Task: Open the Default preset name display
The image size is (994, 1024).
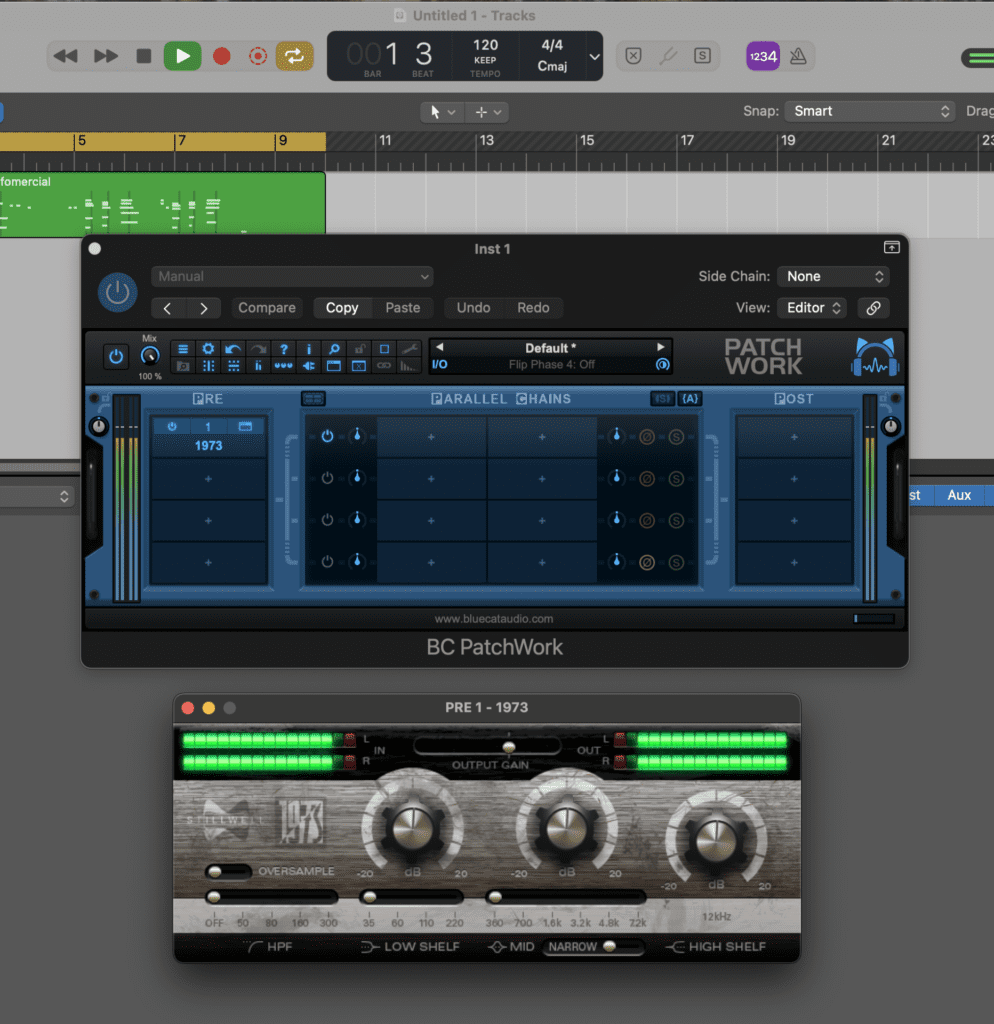Action: pyautogui.click(x=551, y=348)
